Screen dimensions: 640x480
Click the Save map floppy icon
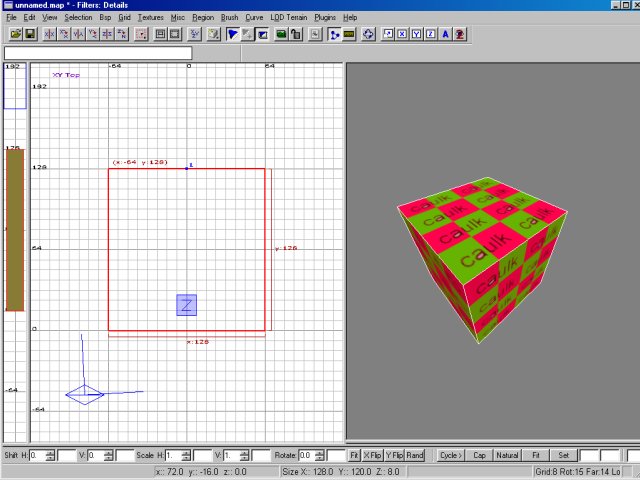pos(30,34)
